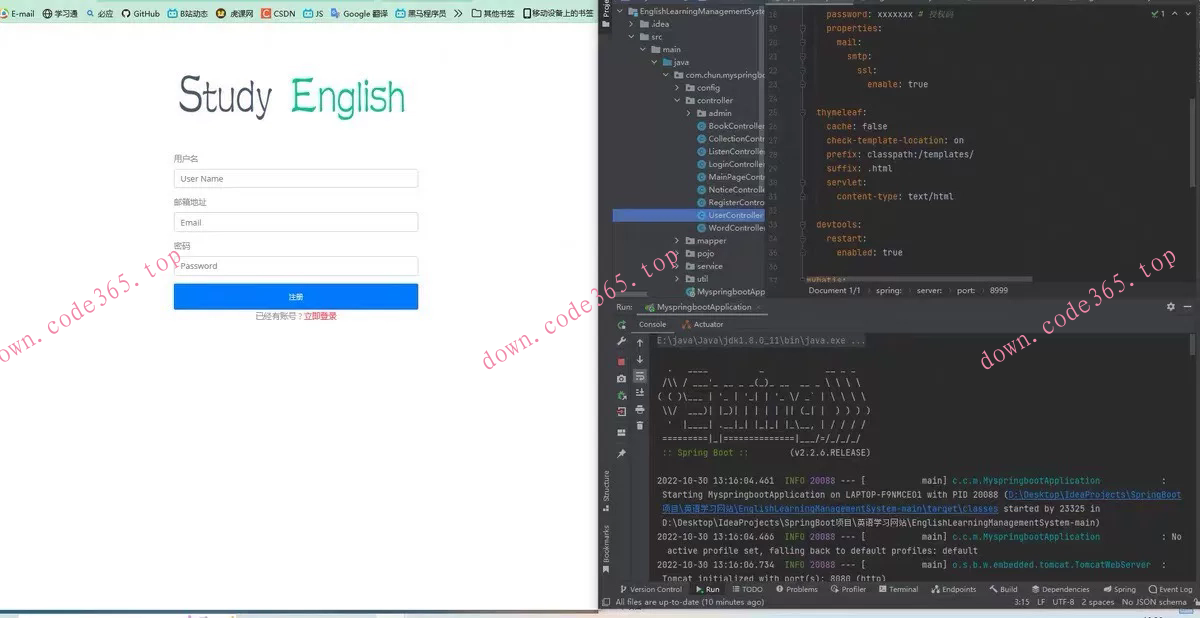Toggle scroll to end in console

tap(640, 393)
